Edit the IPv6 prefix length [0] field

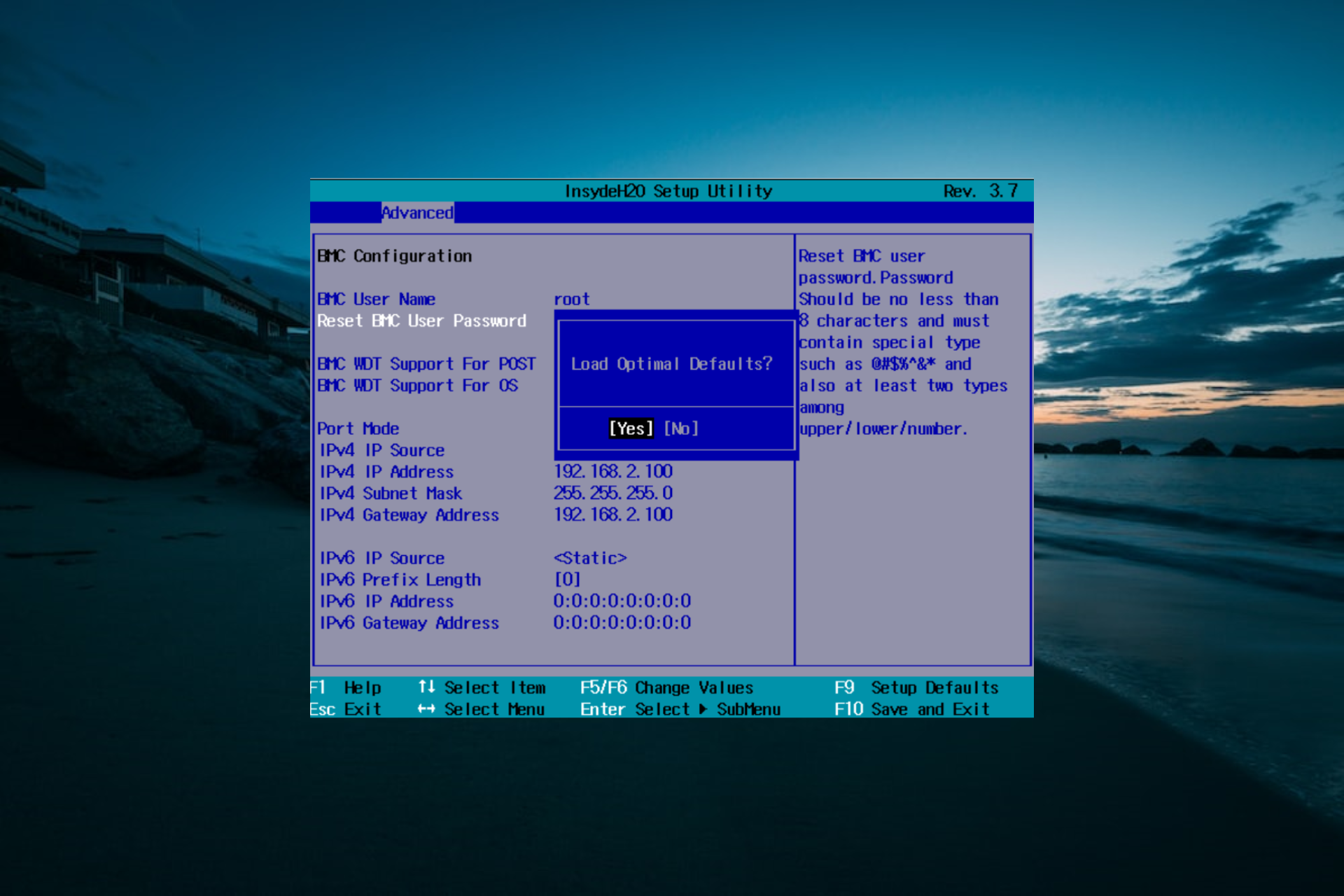[x=568, y=580]
